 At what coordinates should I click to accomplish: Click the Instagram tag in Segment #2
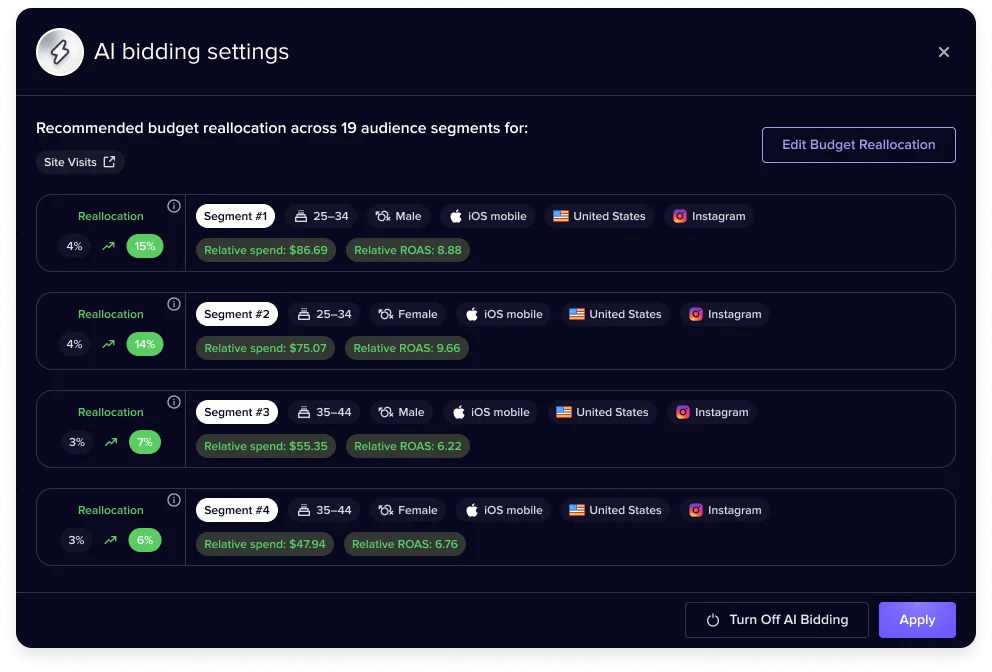click(725, 314)
